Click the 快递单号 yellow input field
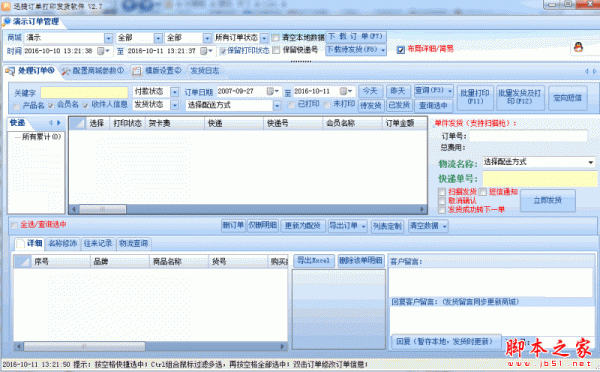This screenshot has height=372, width=600. tap(540, 179)
